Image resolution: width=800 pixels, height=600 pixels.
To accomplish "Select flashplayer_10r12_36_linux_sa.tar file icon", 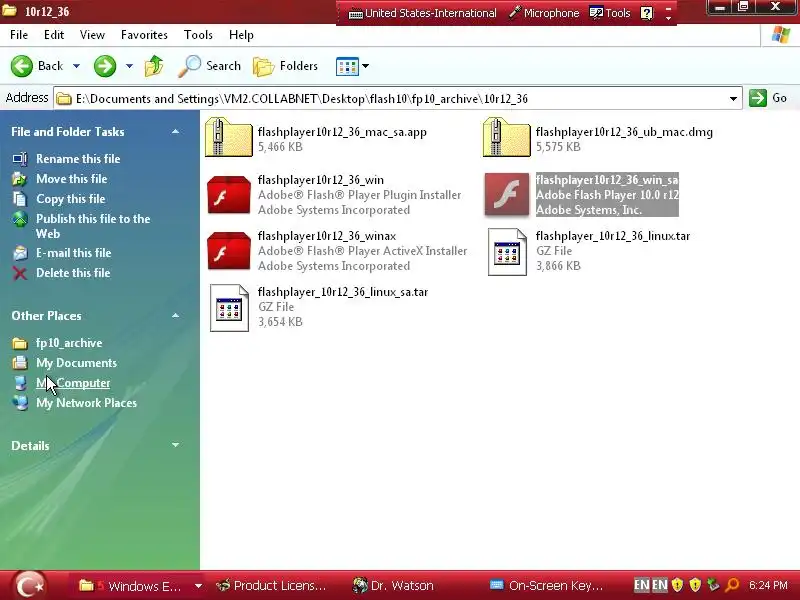I will (x=229, y=308).
